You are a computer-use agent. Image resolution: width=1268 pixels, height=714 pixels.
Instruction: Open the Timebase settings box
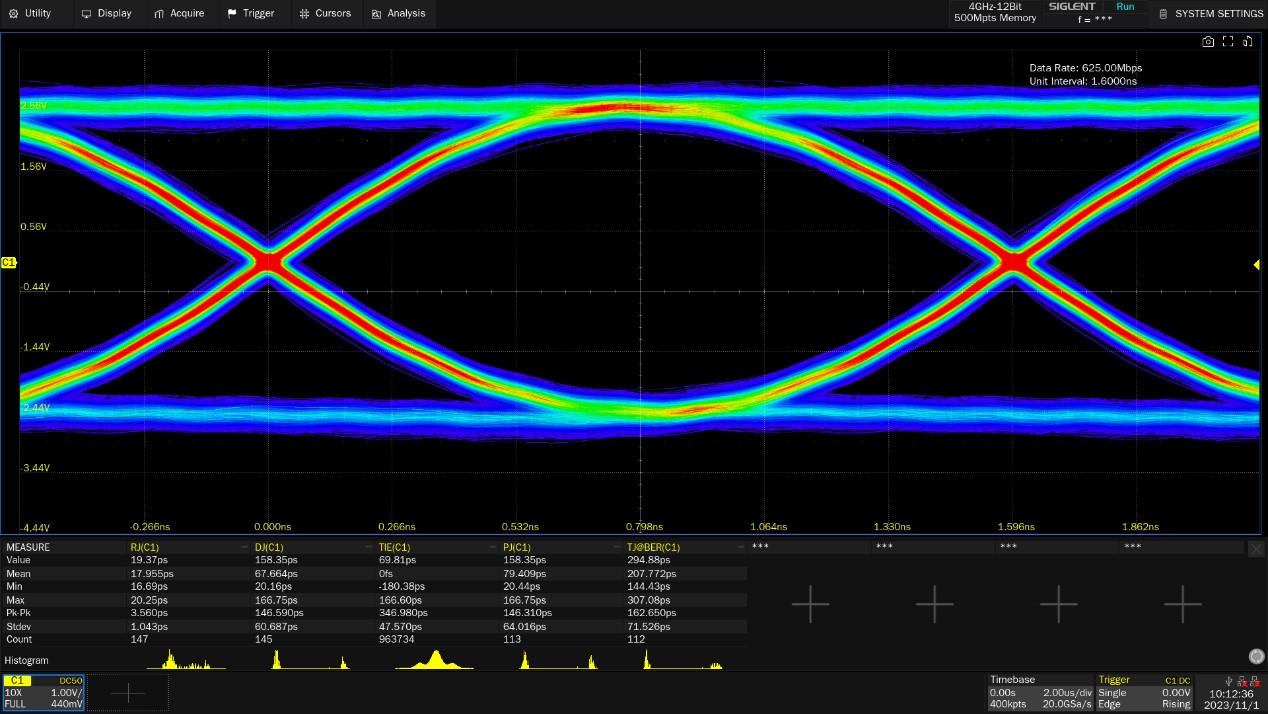tap(1040, 692)
